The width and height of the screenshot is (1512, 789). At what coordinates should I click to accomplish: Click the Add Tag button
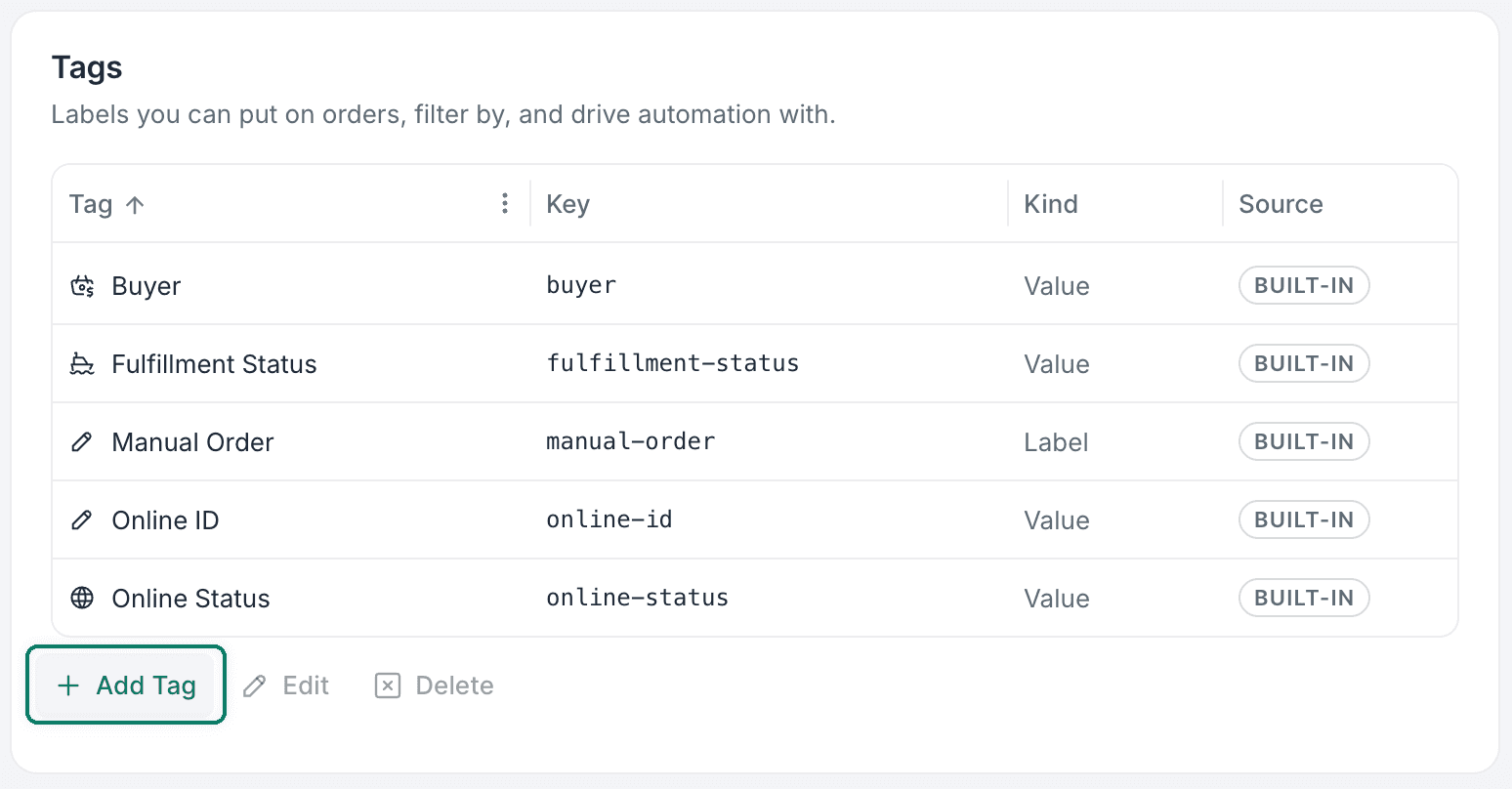point(126,685)
